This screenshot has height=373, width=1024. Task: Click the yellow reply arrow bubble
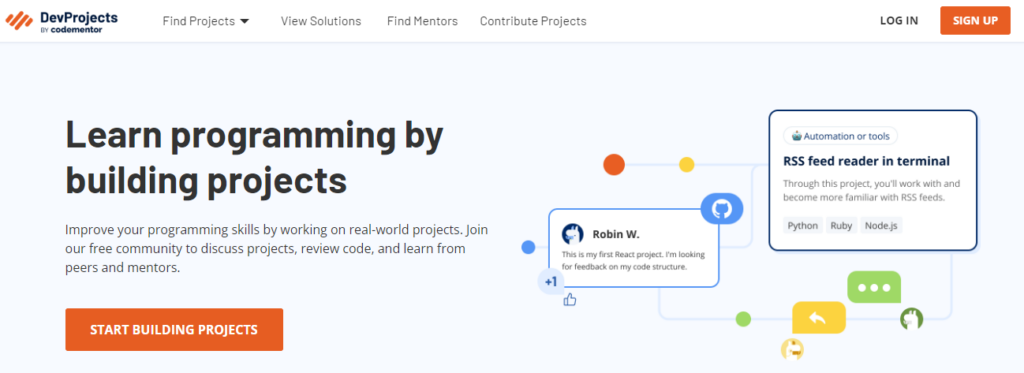point(818,318)
